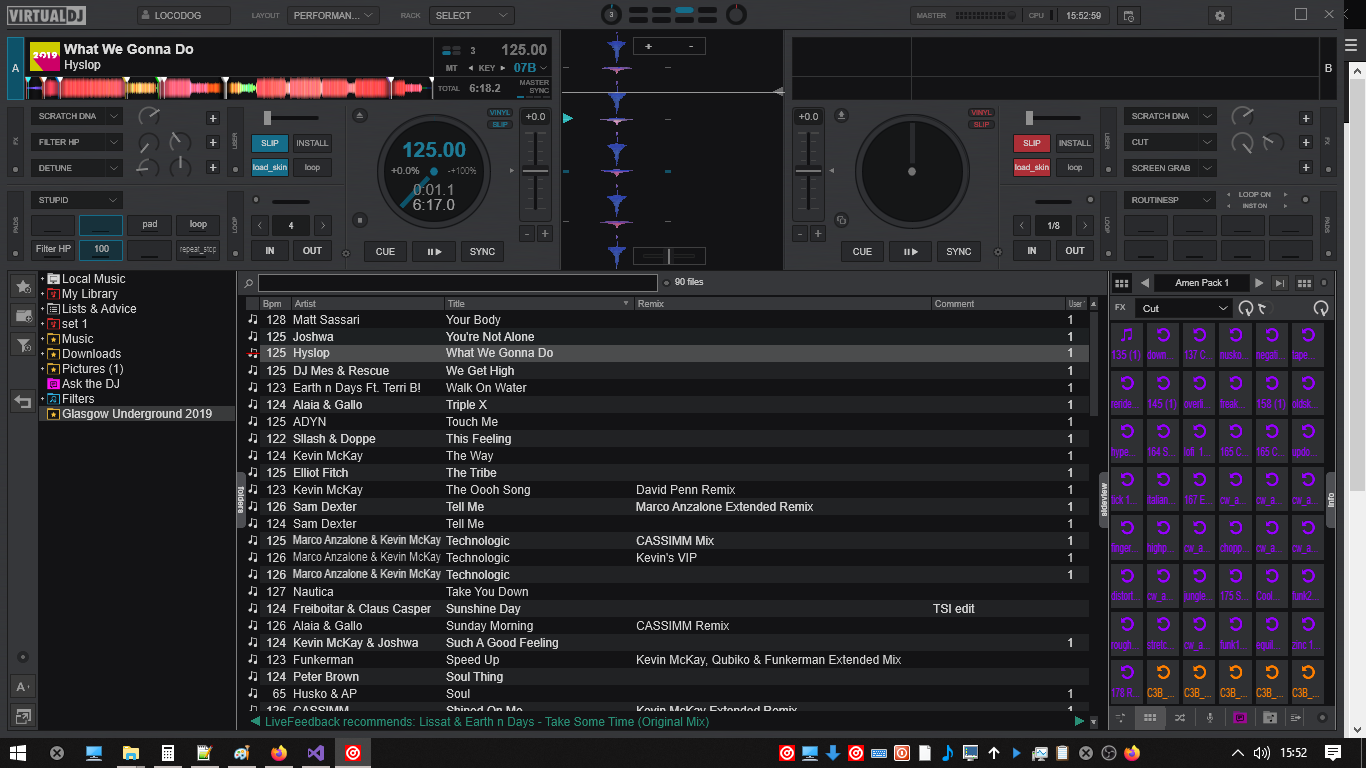1366x768 pixels.
Task: Select the Glasgow Underground 2019 folder
Action: click(x=137, y=414)
